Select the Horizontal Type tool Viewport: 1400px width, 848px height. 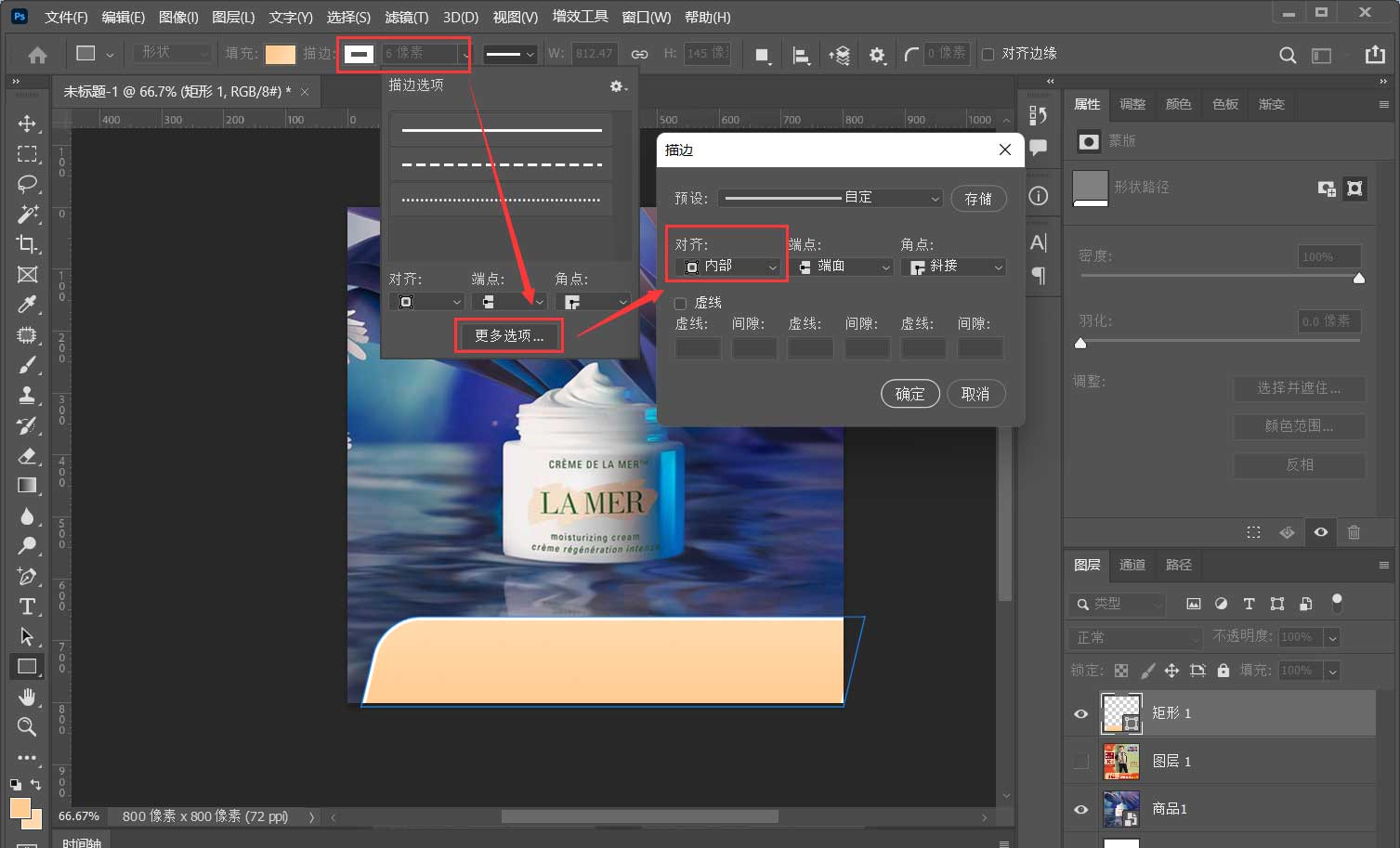pyautogui.click(x=27, y=607)
